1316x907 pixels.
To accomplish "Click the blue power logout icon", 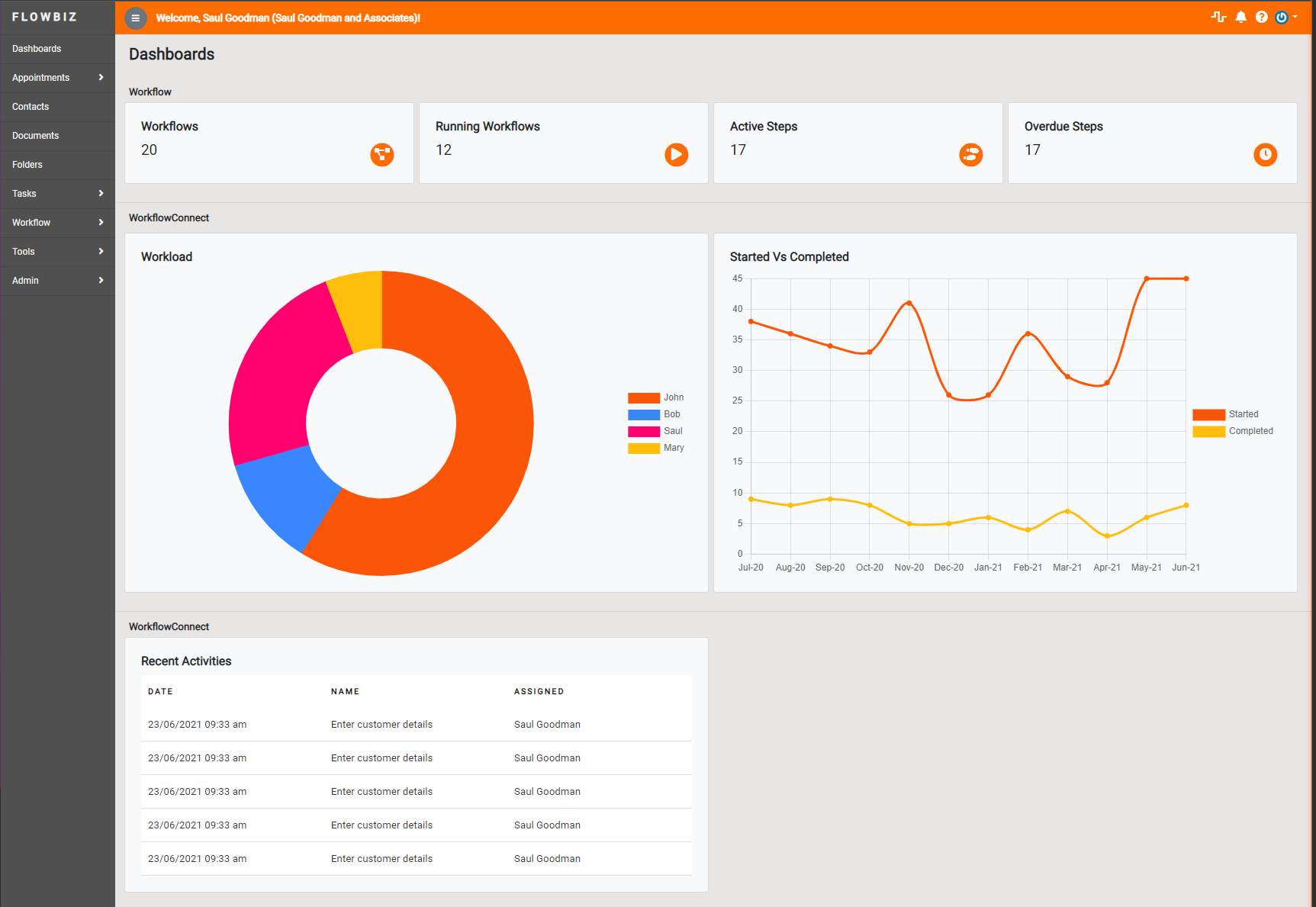I will (x=1282, y=16).
